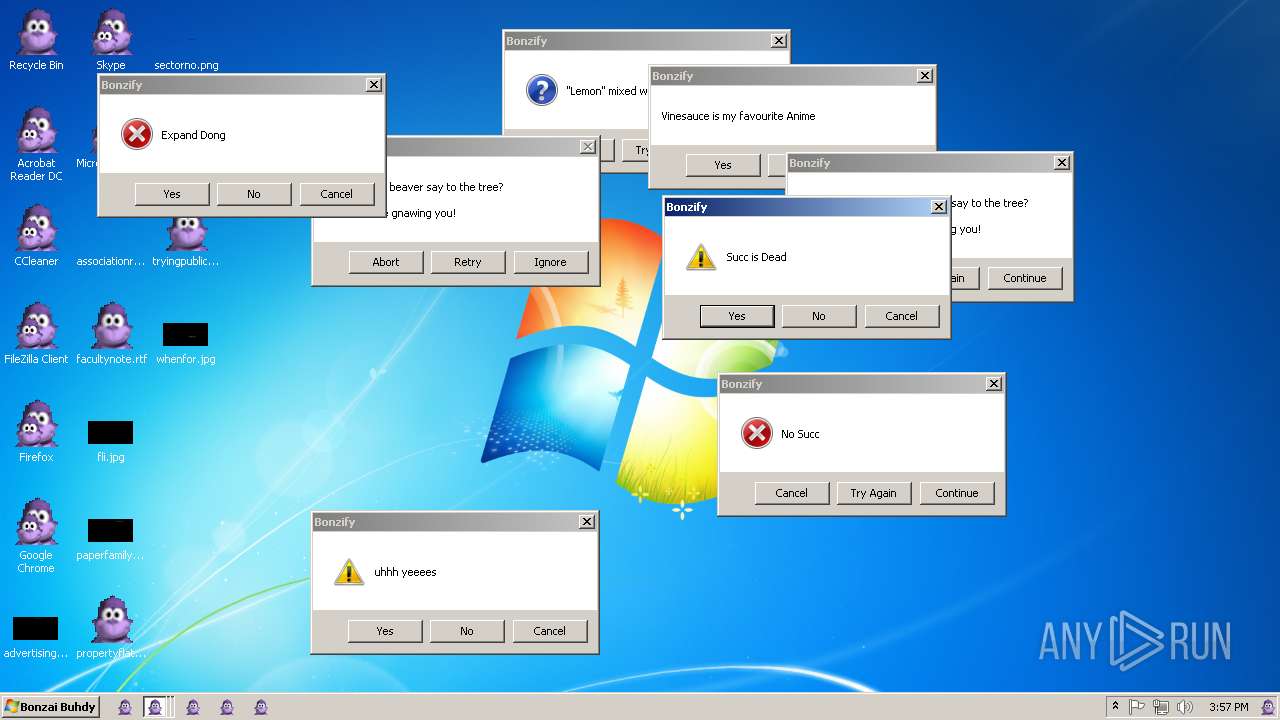
Task: Click the 'uhhh yeeees' message text
Action: coord(405,572)
